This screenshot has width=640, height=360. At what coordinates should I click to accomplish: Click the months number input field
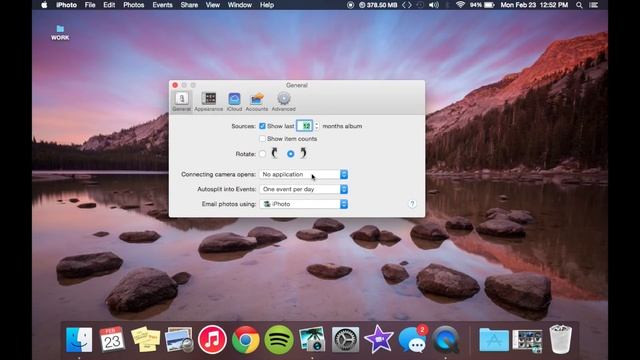[x=305, y=126]
